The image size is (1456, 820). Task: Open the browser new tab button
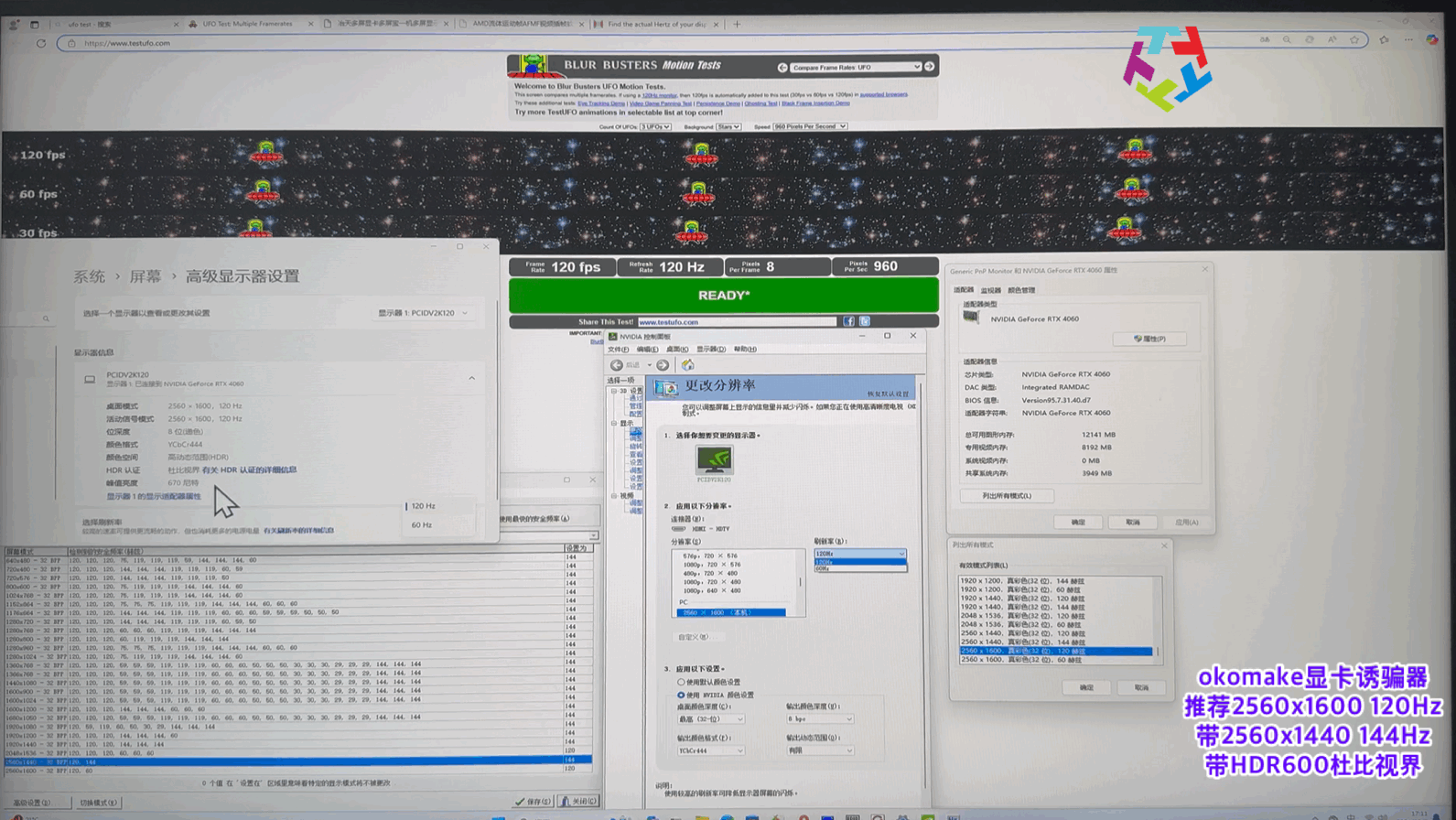pyautogui.click(x=737, y=24)
